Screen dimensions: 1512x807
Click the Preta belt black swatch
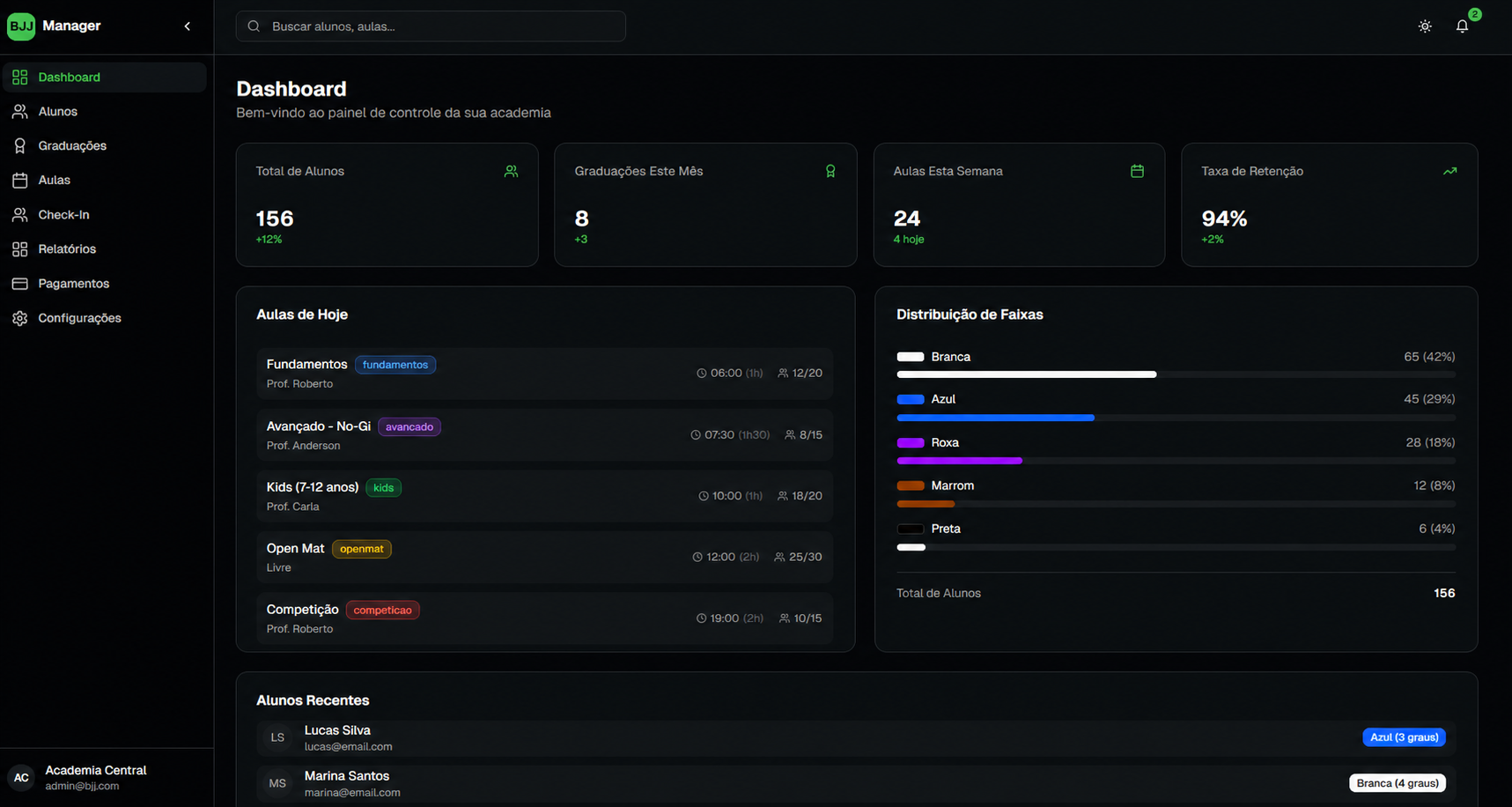click(x=911, y=529)
